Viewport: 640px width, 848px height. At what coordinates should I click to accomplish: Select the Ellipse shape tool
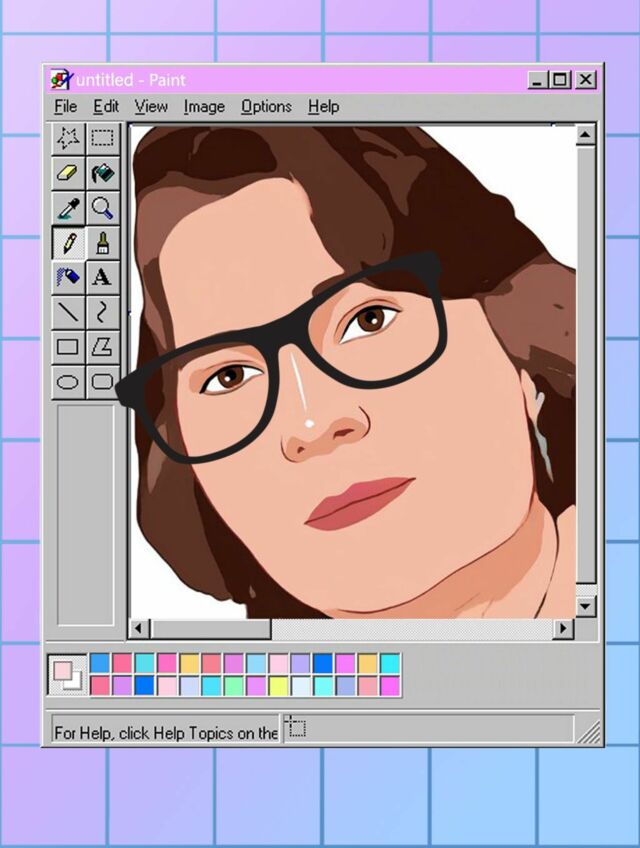click(x=68, y=382)
